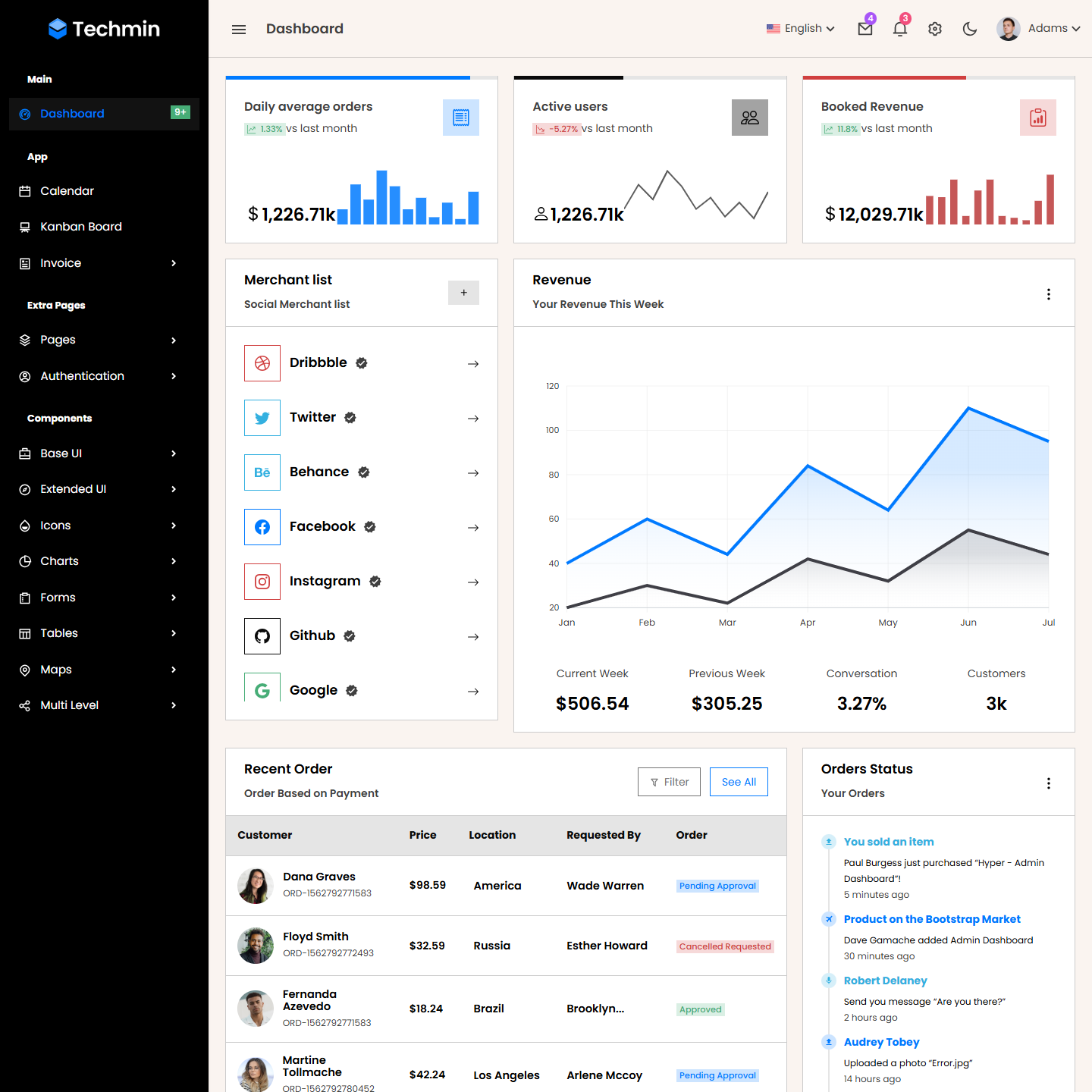This screenshot has width=1092, height=1092.
Task: Click the Github merchant icon
Action: (x=262, y=636)
